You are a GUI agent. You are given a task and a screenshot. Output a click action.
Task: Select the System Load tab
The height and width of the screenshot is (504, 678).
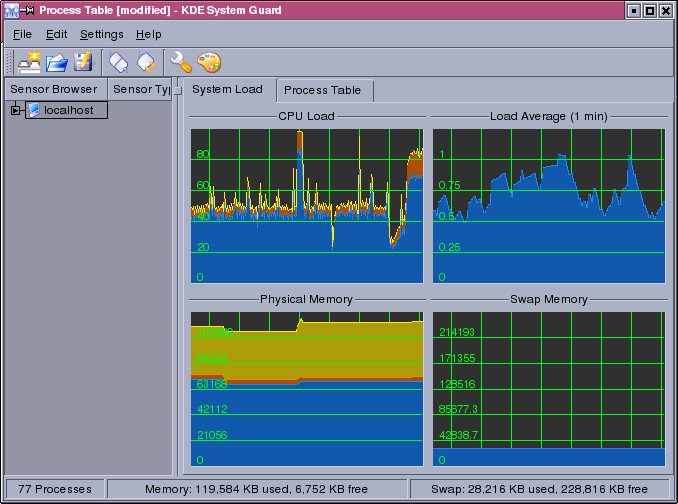227,89
